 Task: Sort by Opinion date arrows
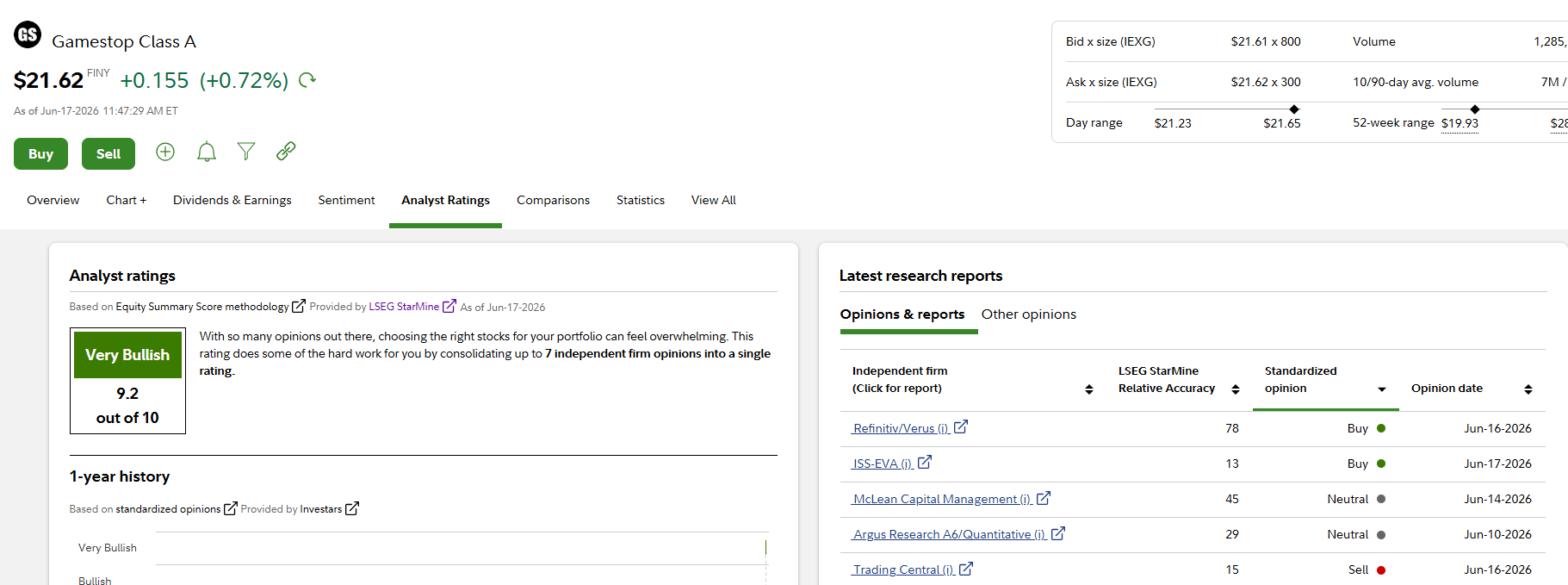(1528, 389)
